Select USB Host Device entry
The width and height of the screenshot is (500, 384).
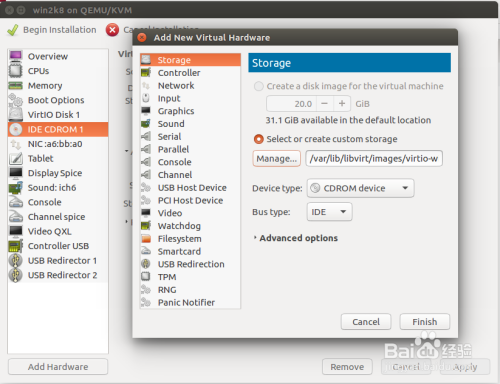pyautogui.click(x=190, y=188)
